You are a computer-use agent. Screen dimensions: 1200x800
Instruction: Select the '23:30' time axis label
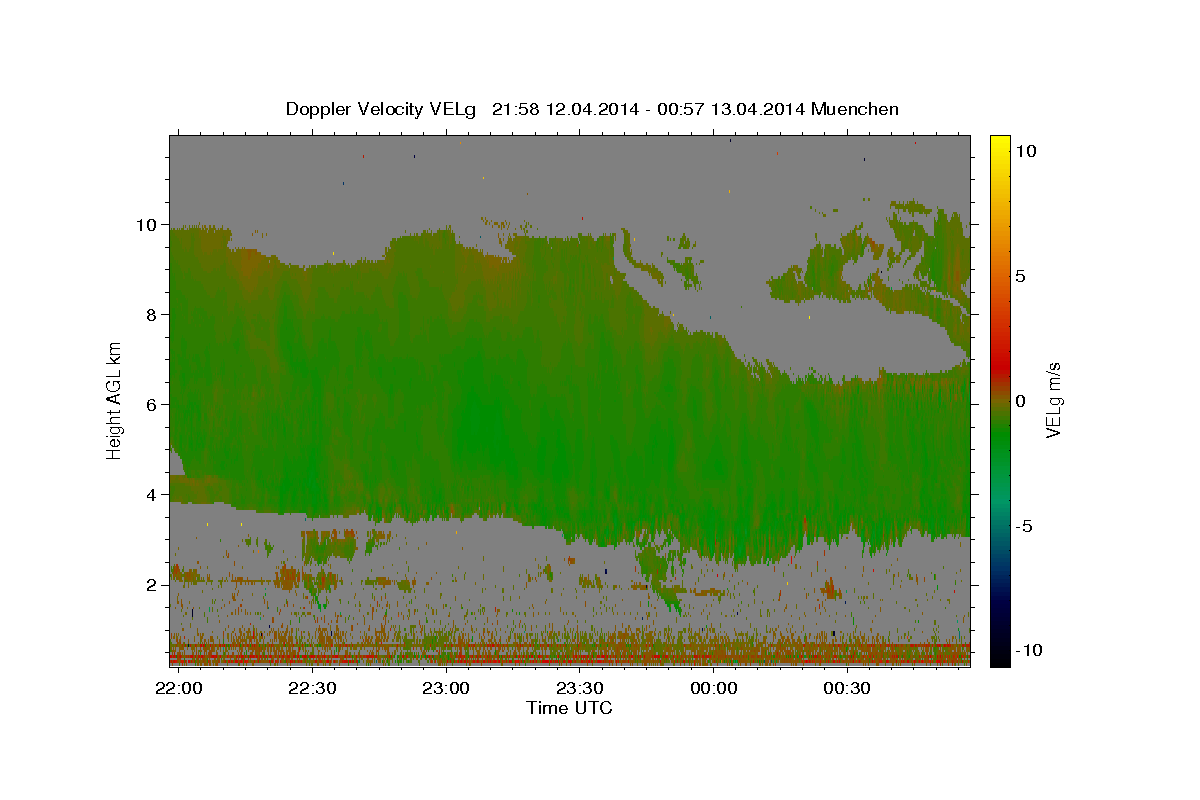(580, 689)
